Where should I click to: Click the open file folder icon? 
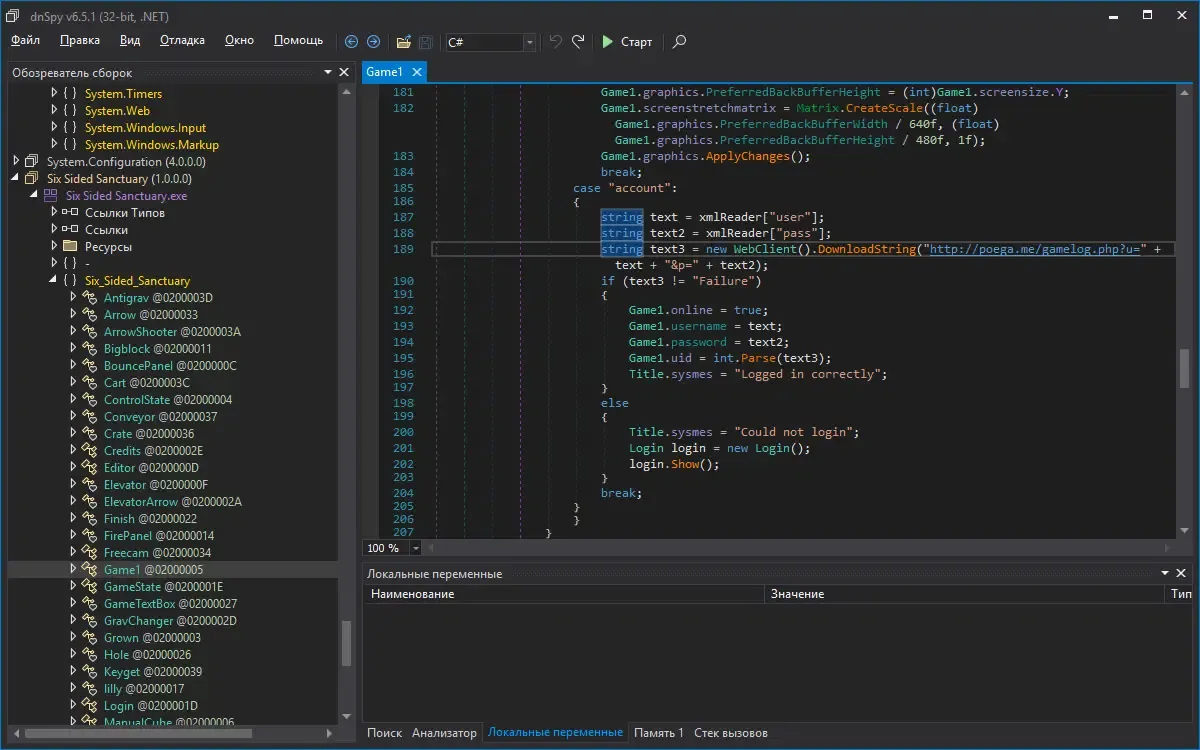click(404, 42)
